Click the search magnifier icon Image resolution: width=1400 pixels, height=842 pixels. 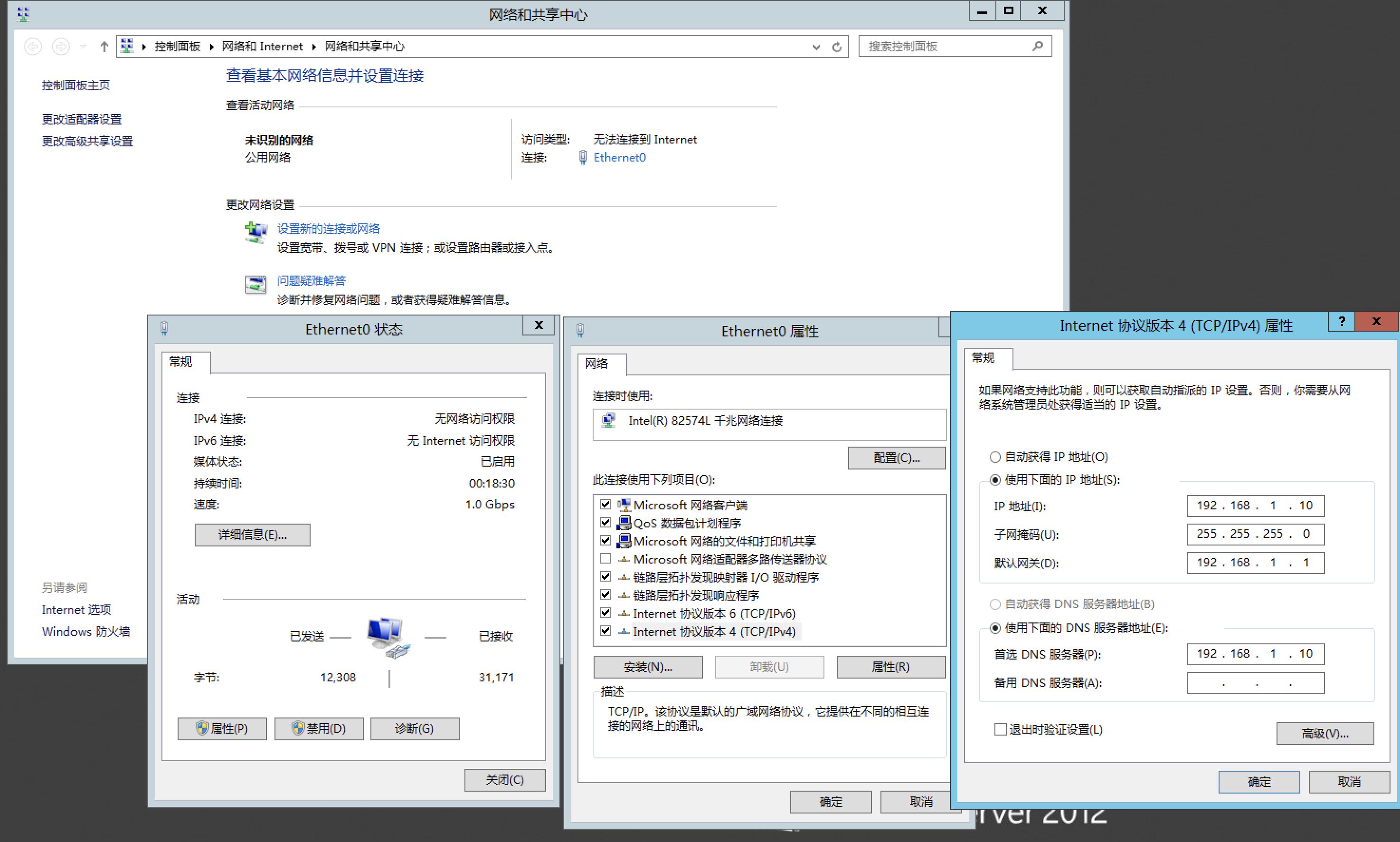1037,46
